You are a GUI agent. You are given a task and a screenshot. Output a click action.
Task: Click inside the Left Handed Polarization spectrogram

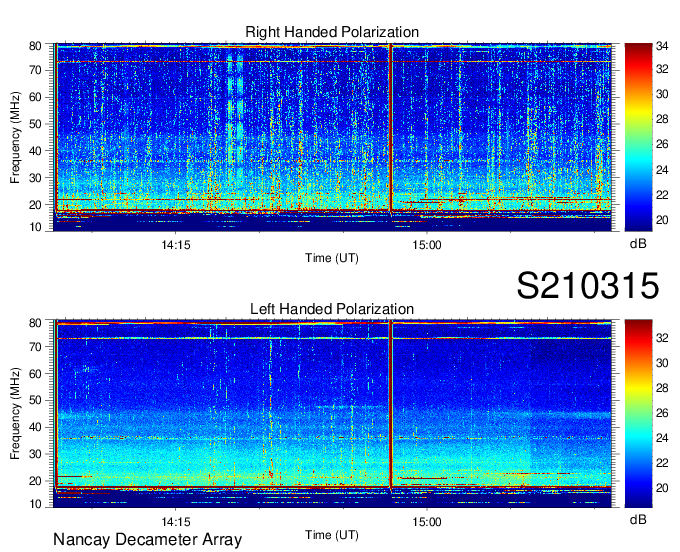click(332, 414)
